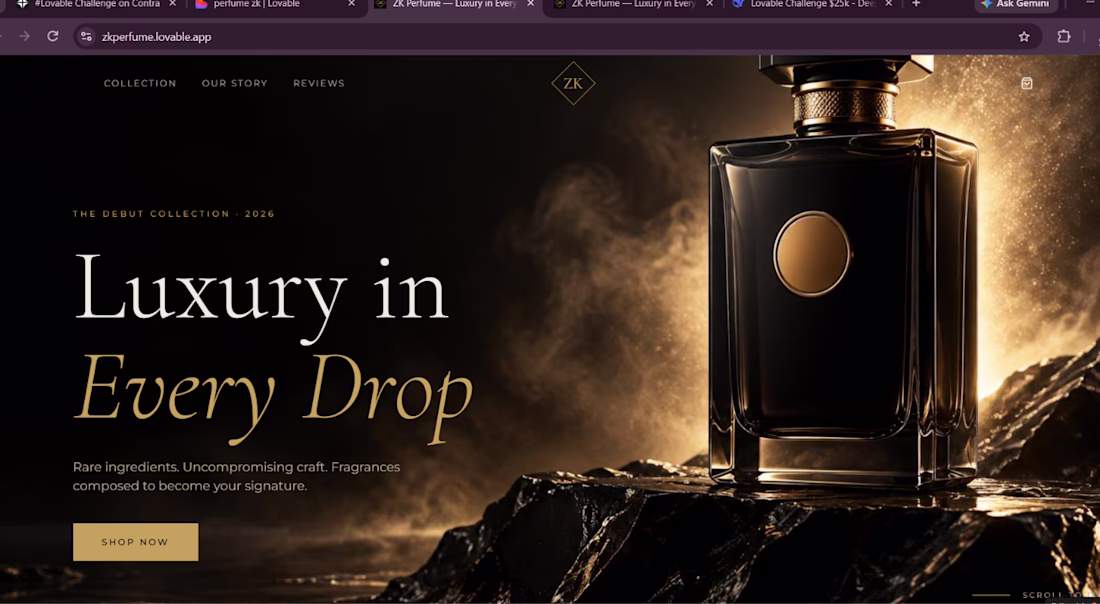The image size is (1100, 604).
Task: Go to the Our Story page link
Action: 235,83
